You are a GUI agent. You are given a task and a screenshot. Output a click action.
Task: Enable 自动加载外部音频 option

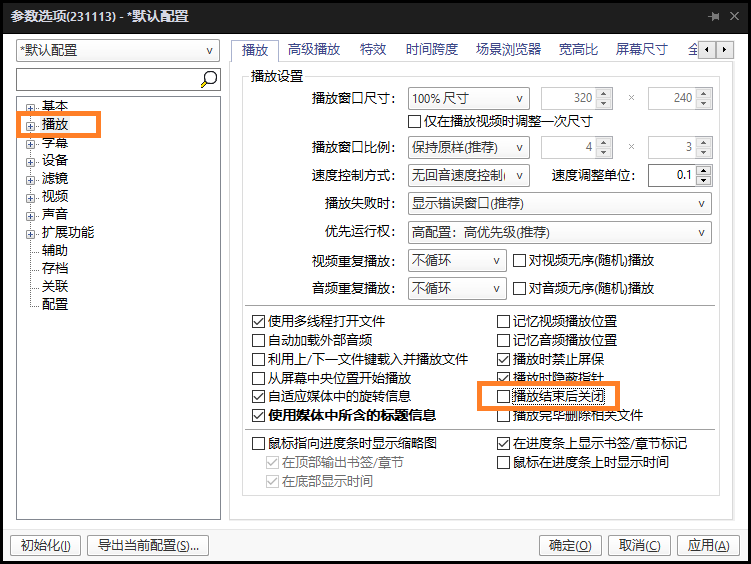click(x=258, y=340)
